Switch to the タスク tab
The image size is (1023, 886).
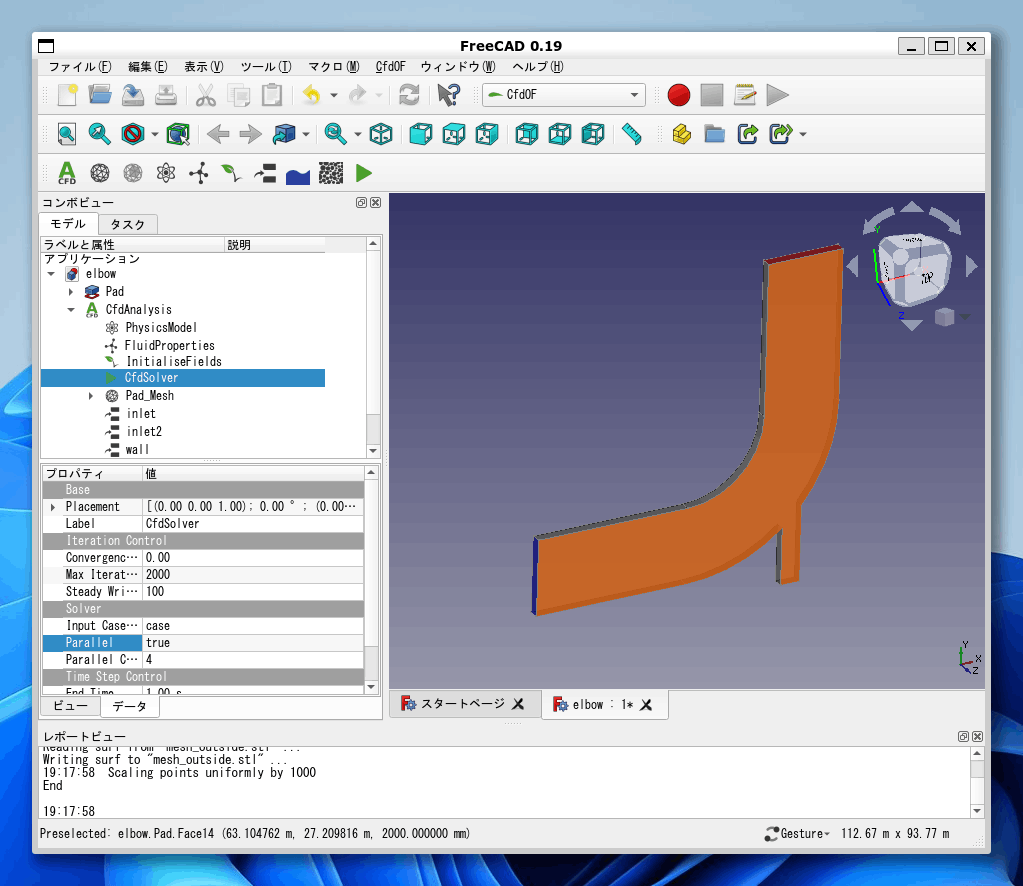(127, 224)
